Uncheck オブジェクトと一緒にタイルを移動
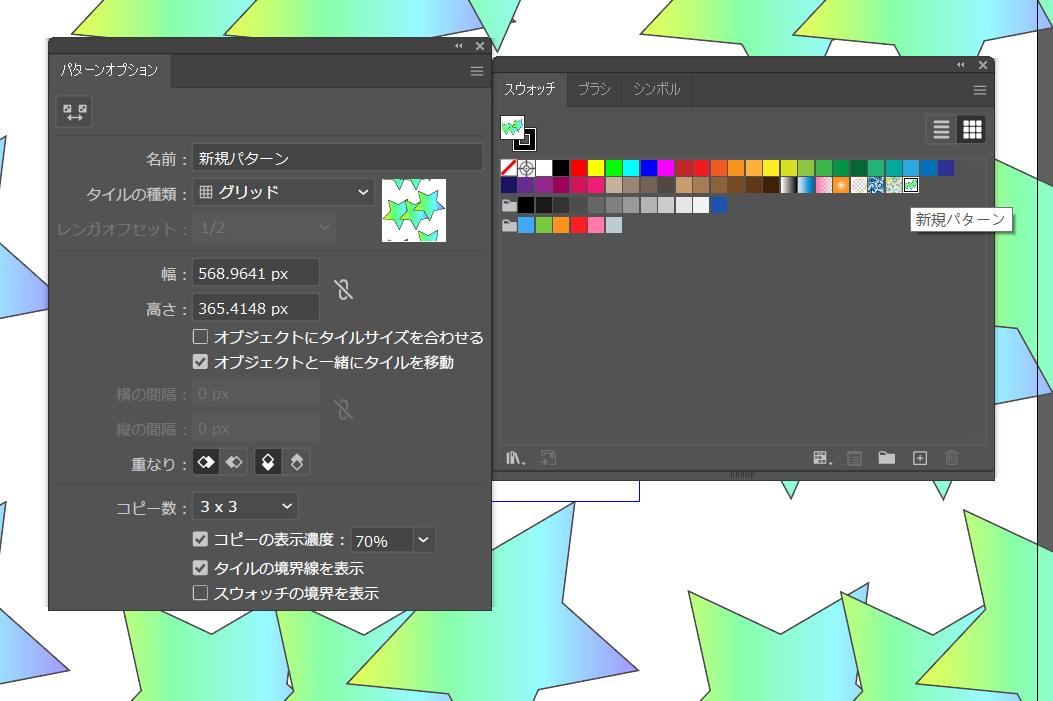This screenshot has width=1053, height=701. [x=201, y=362]
